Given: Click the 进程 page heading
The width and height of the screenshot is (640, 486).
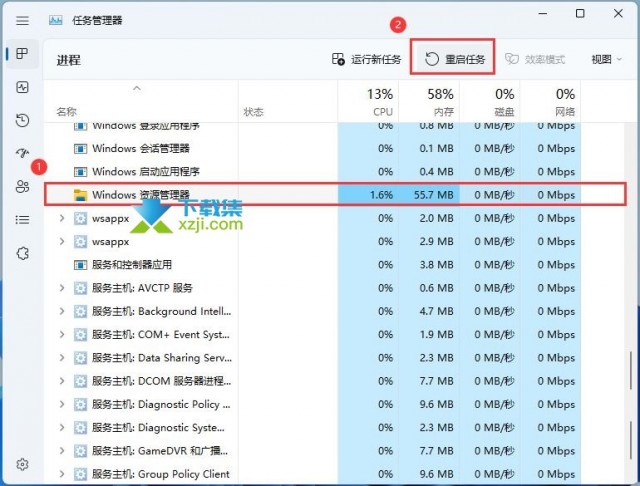Looking at the screenshot, I should pyautogui.click(x=69, y=60).
